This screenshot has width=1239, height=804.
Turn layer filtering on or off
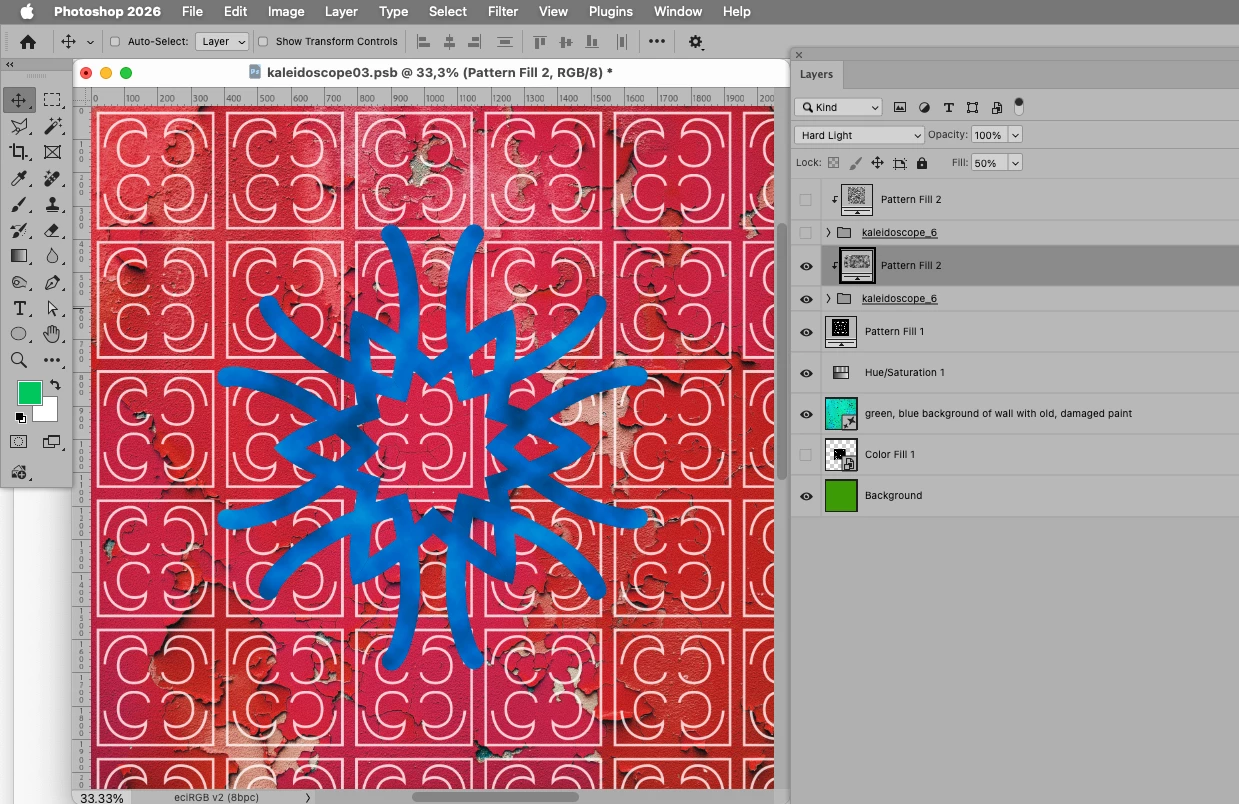pos(1019,106)
